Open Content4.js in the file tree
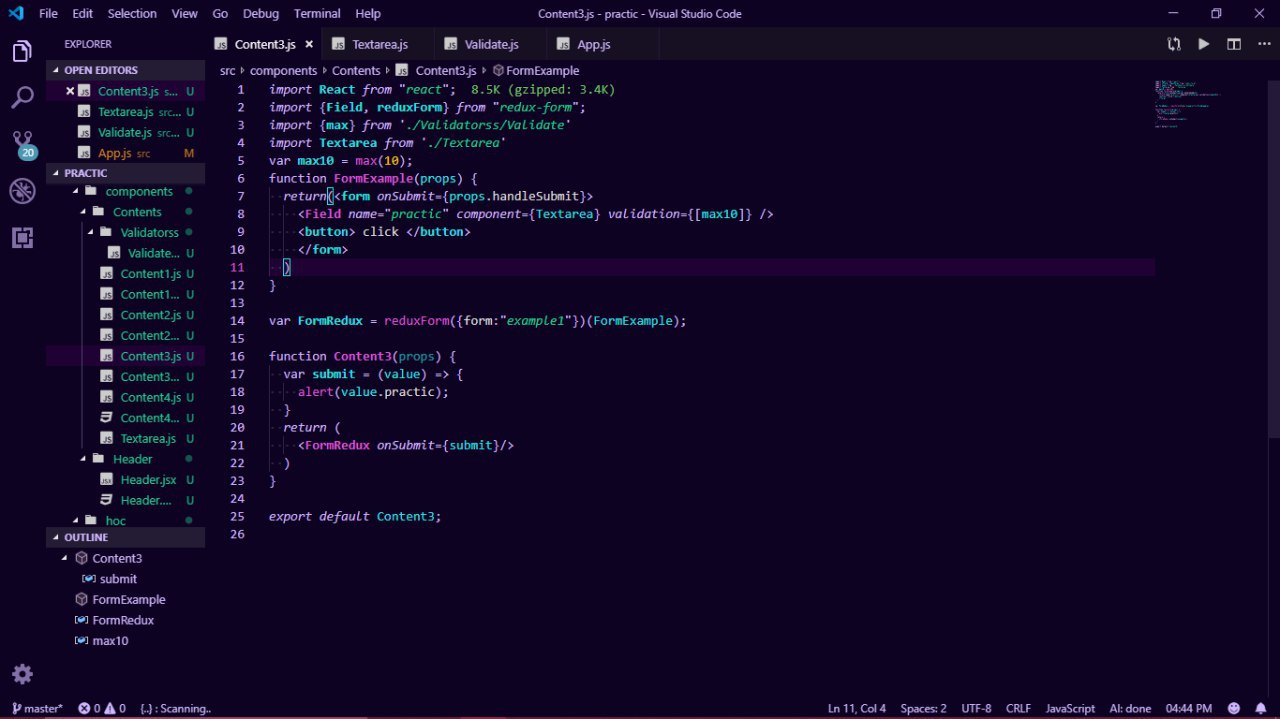1280x719 pixels. tap(150, 397)
